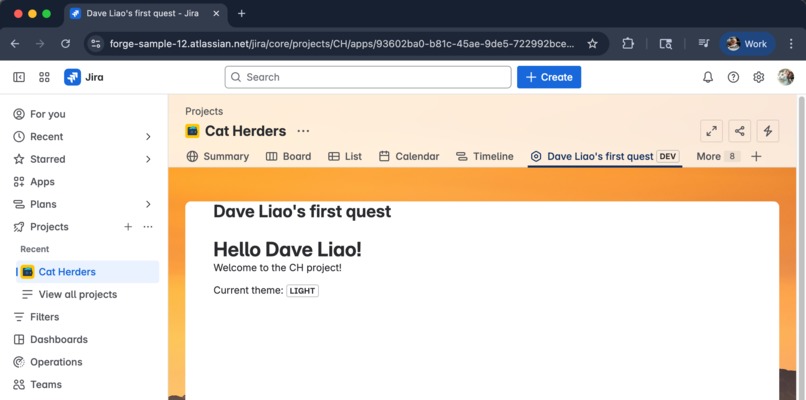The image size is (806, 400).
Task: Close the Jira browser tab
Action: pos(216,13)
